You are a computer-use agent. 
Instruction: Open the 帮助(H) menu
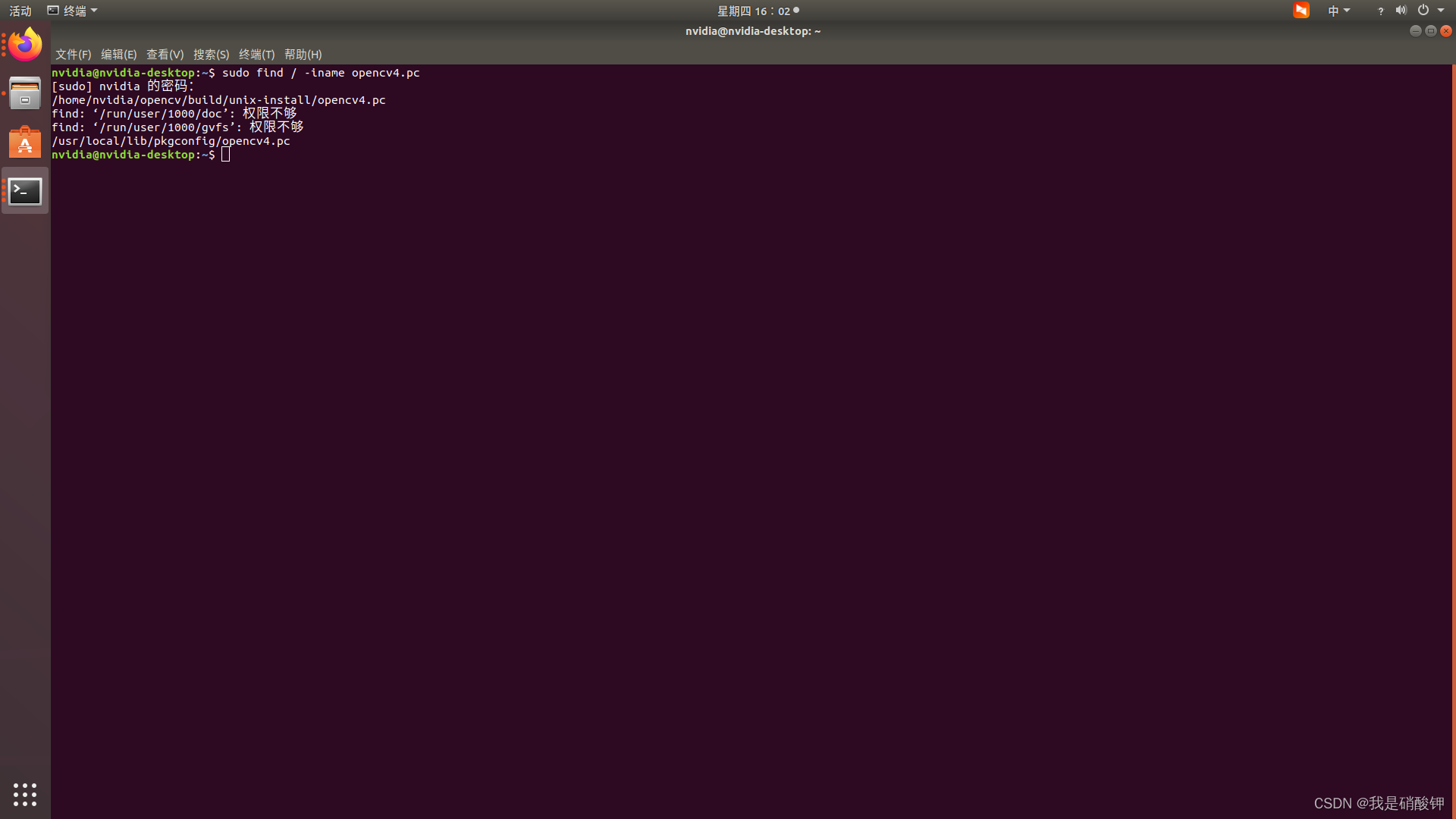(303, 54)
